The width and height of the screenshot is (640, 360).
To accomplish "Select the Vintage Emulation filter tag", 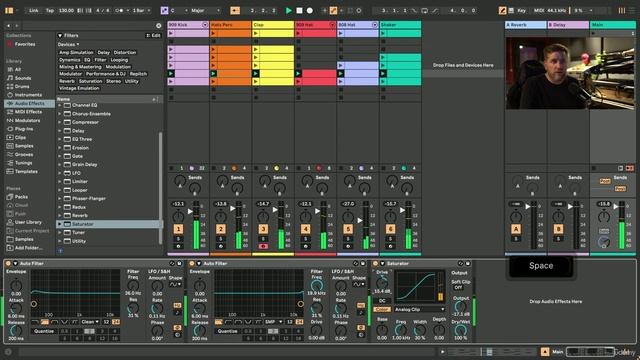I will (79, 88).
